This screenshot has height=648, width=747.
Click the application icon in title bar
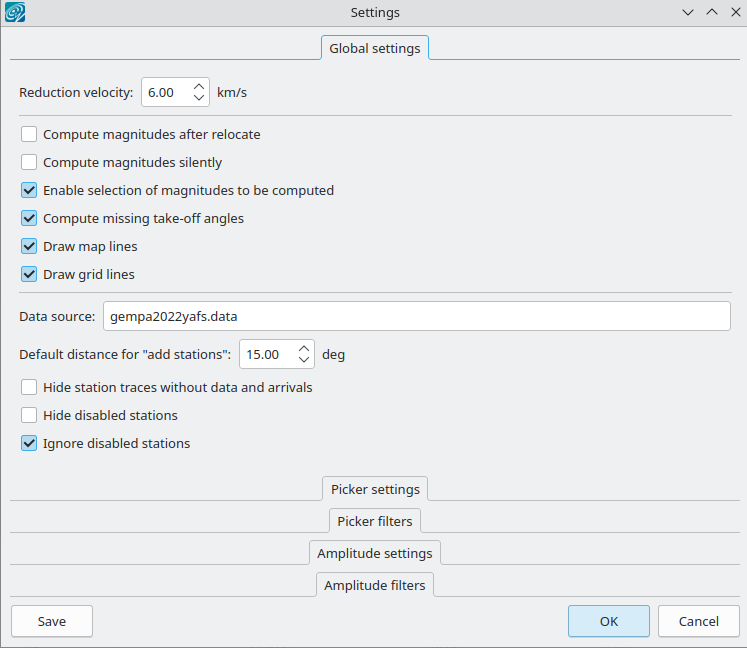point(16,13)
